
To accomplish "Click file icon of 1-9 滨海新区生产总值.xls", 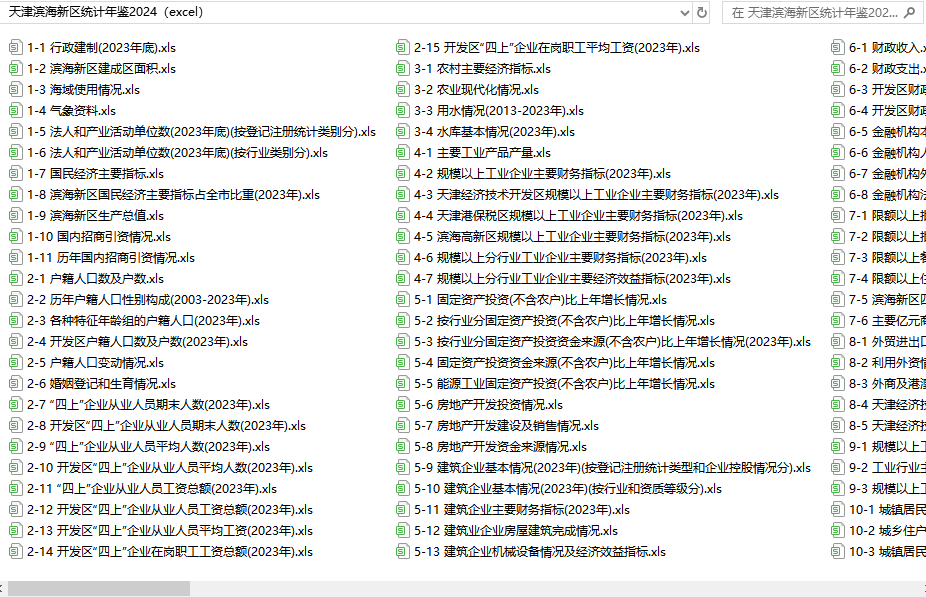I will [x=16, y=216].
